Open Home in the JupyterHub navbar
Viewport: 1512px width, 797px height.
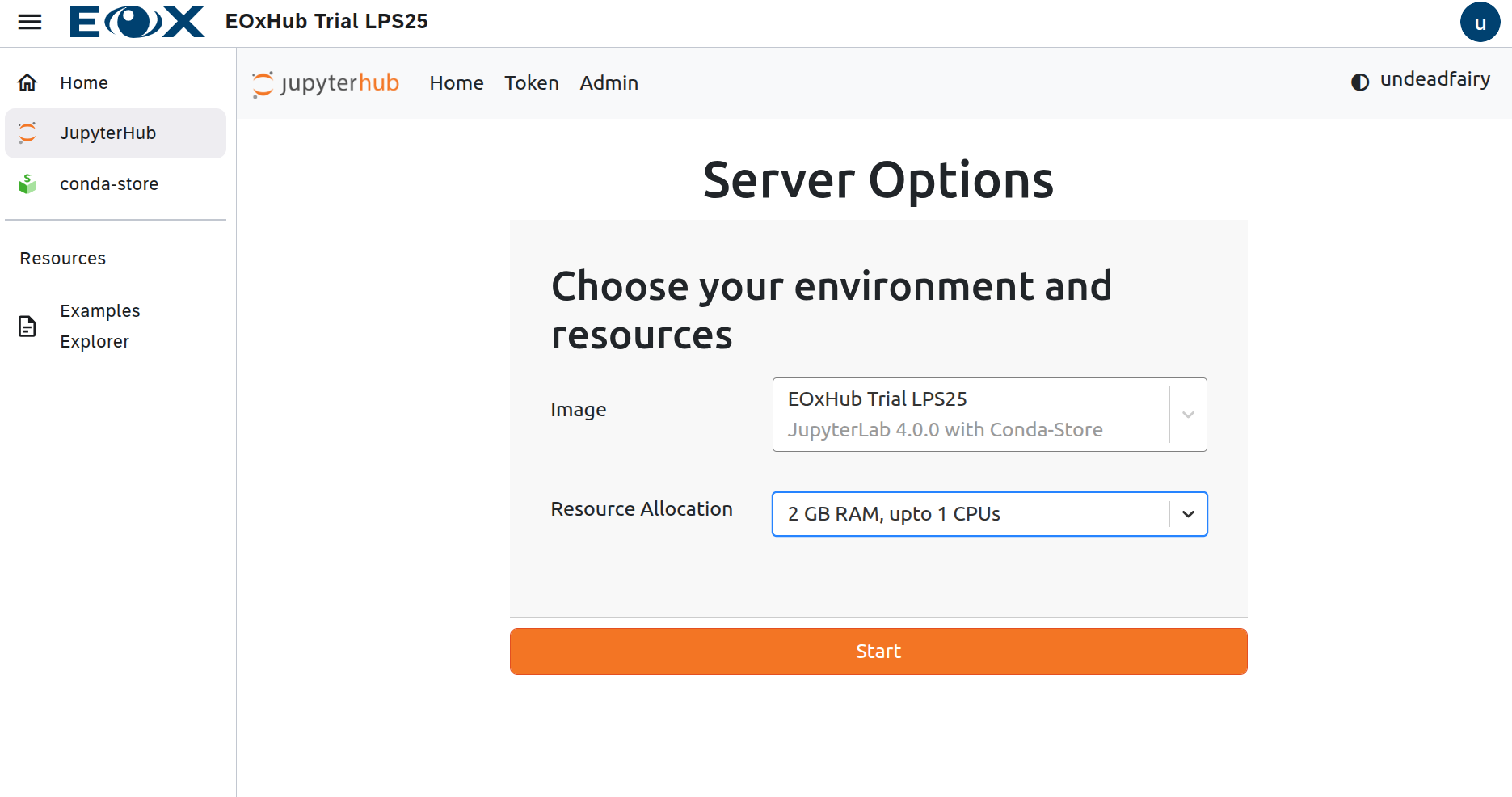456,83
